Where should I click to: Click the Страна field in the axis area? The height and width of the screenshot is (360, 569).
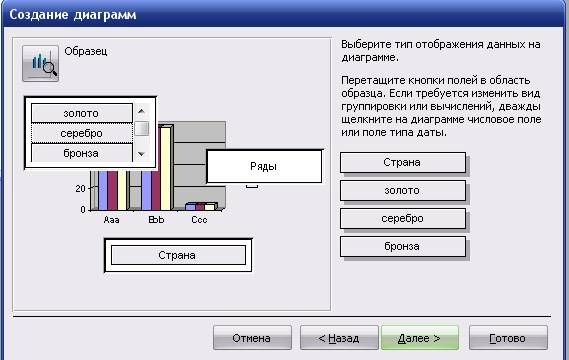[x=178, y=255]
